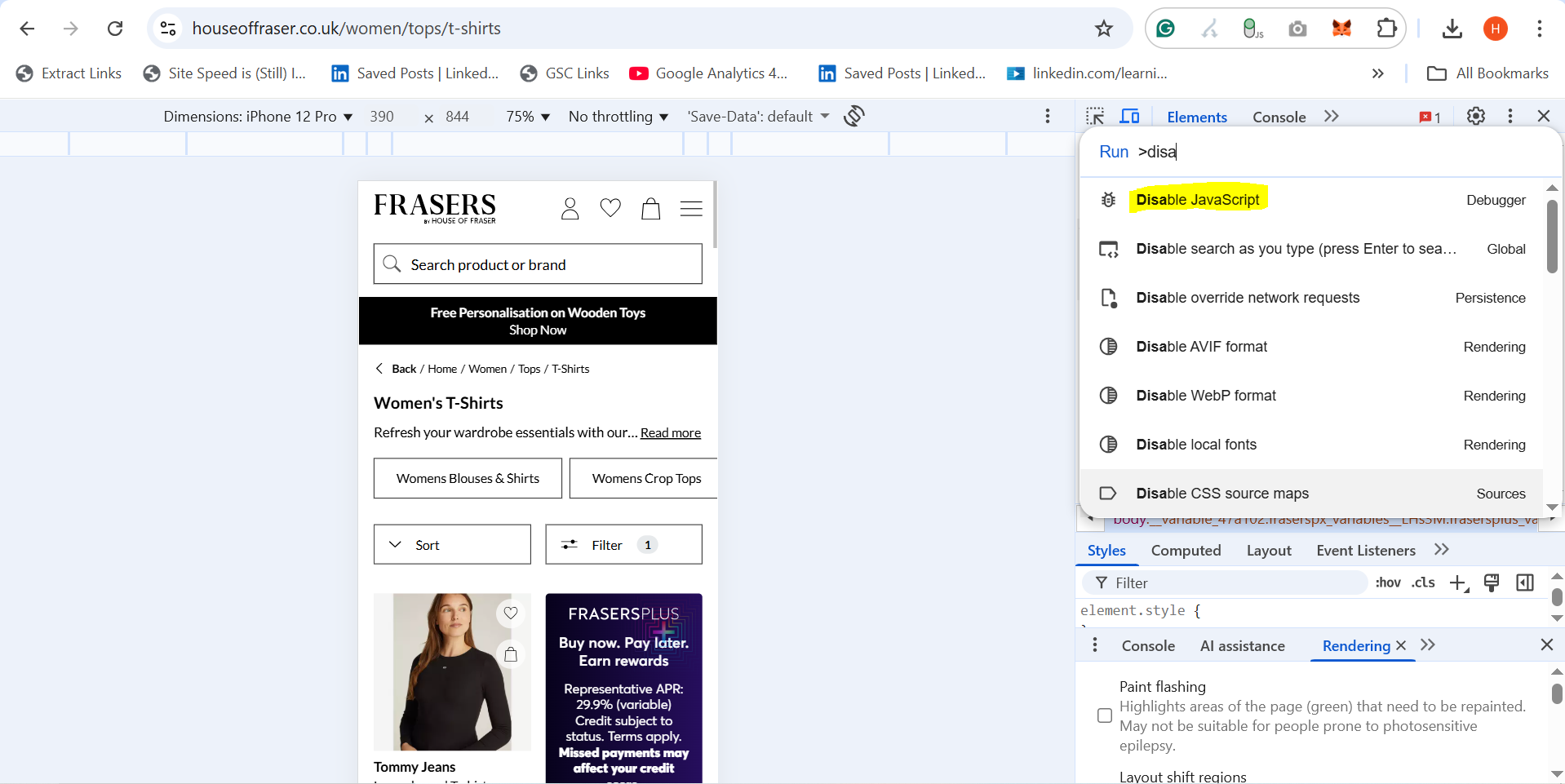Click the Read more link
The width and height of the screenshot is (1565, 784).
(670, 433)
